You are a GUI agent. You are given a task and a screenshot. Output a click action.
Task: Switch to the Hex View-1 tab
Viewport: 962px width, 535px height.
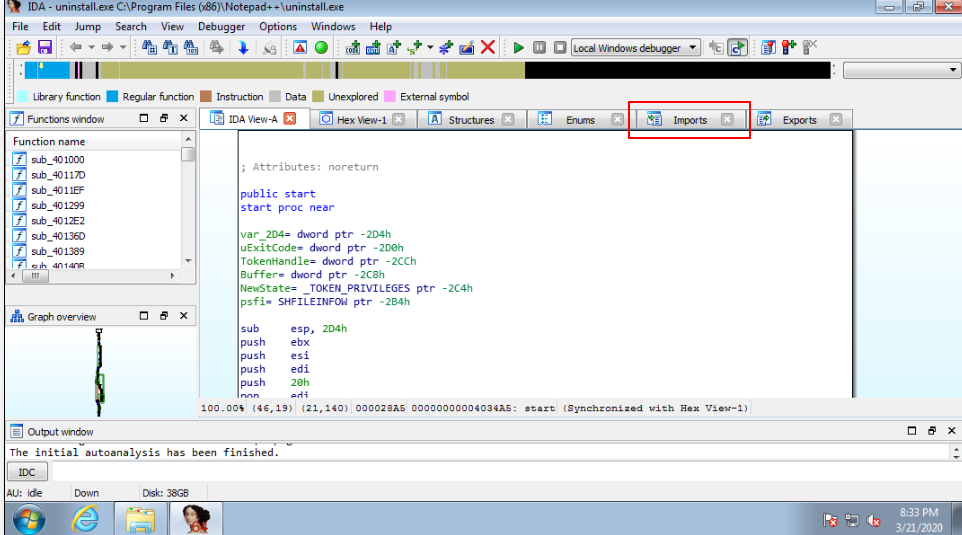coord(361,120)
